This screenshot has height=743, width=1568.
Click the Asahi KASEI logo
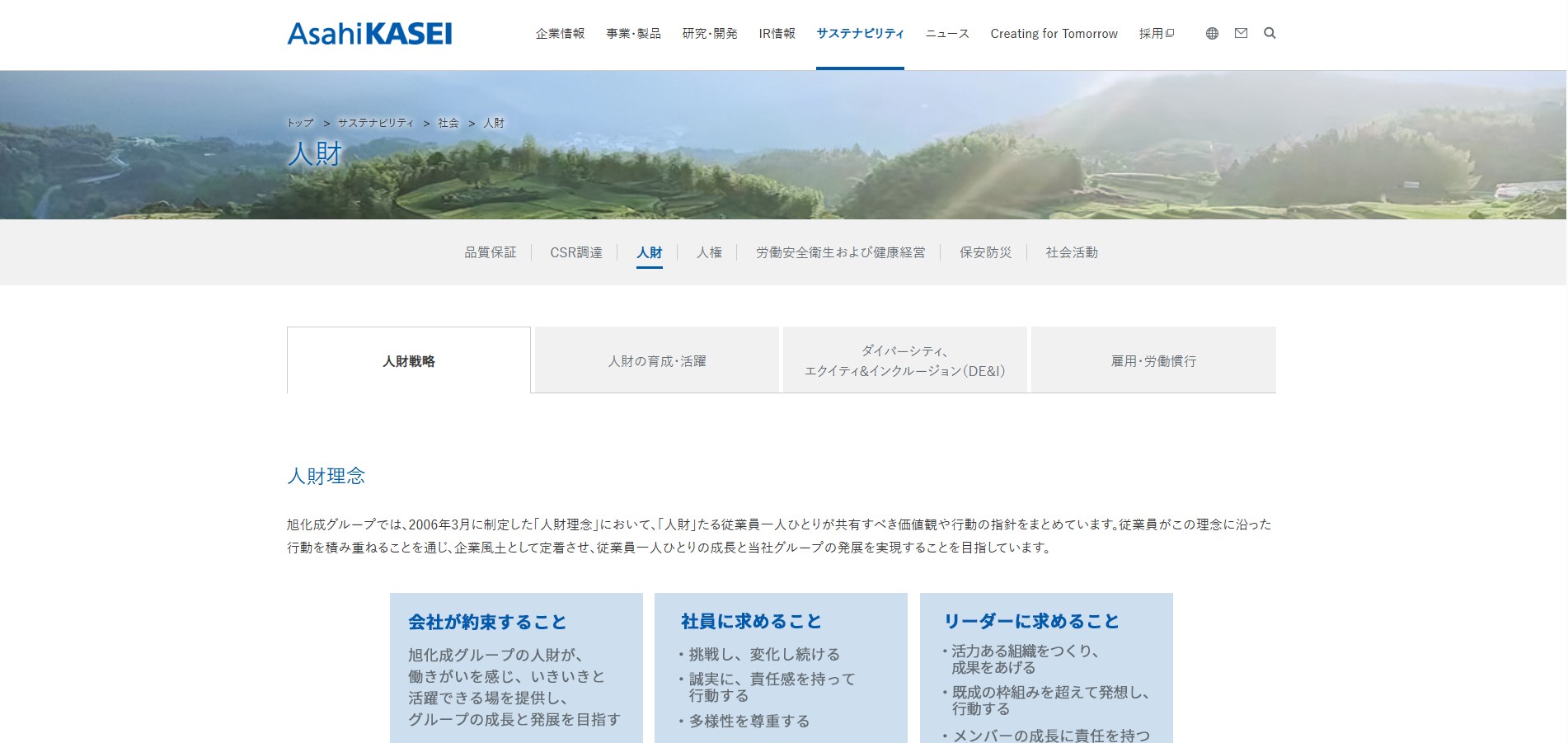(369, 34)
